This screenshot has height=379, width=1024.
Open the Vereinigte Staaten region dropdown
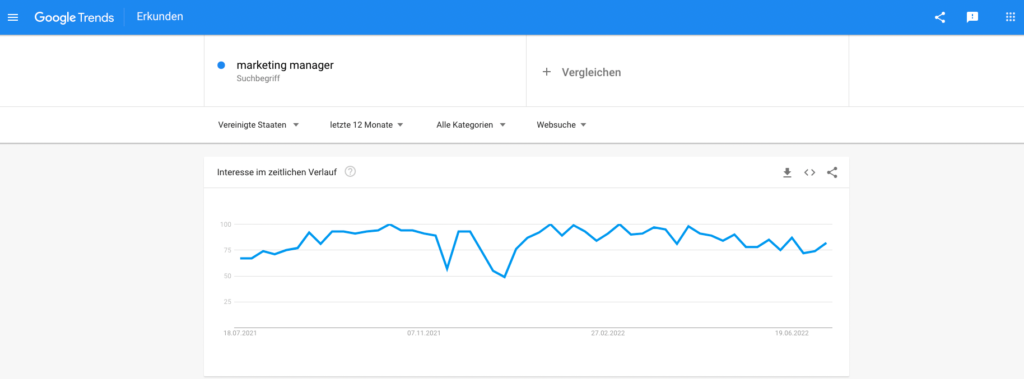coord(259,125)
